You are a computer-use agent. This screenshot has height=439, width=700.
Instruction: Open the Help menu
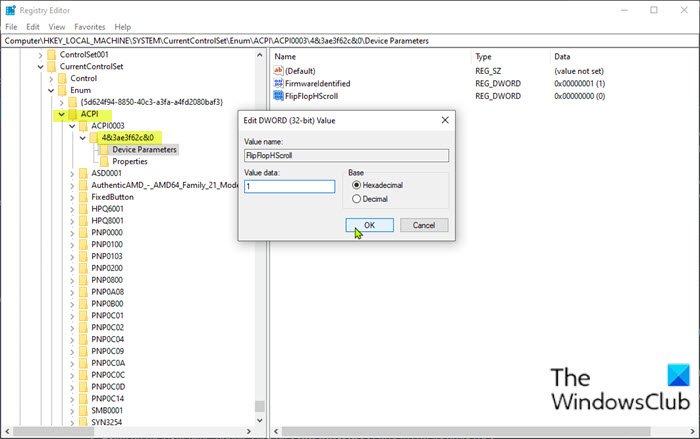(x=122, y=27)
